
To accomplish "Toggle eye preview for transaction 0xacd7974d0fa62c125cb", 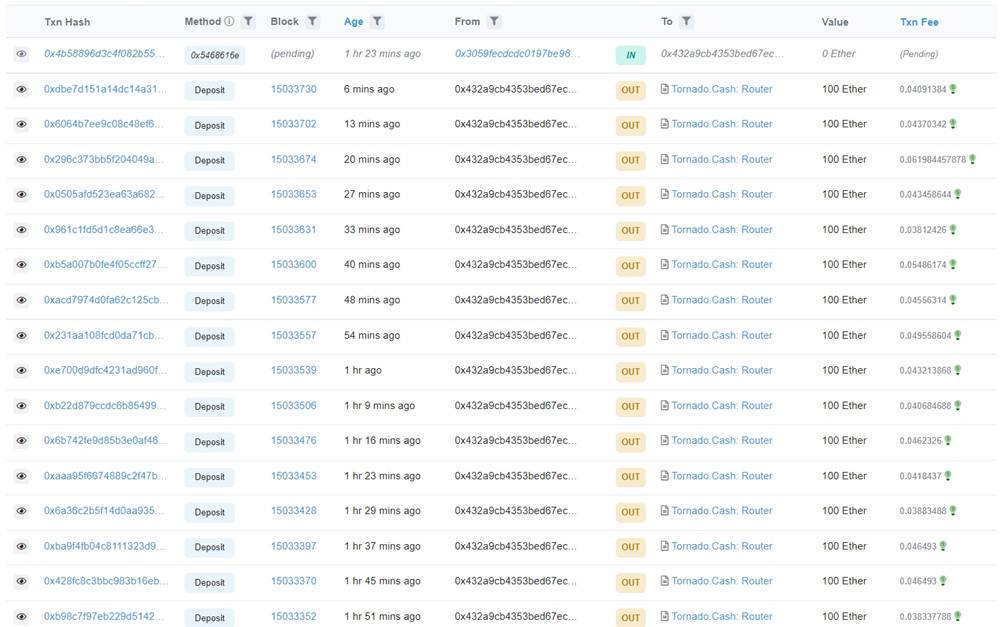I will [x=22, y=300].
